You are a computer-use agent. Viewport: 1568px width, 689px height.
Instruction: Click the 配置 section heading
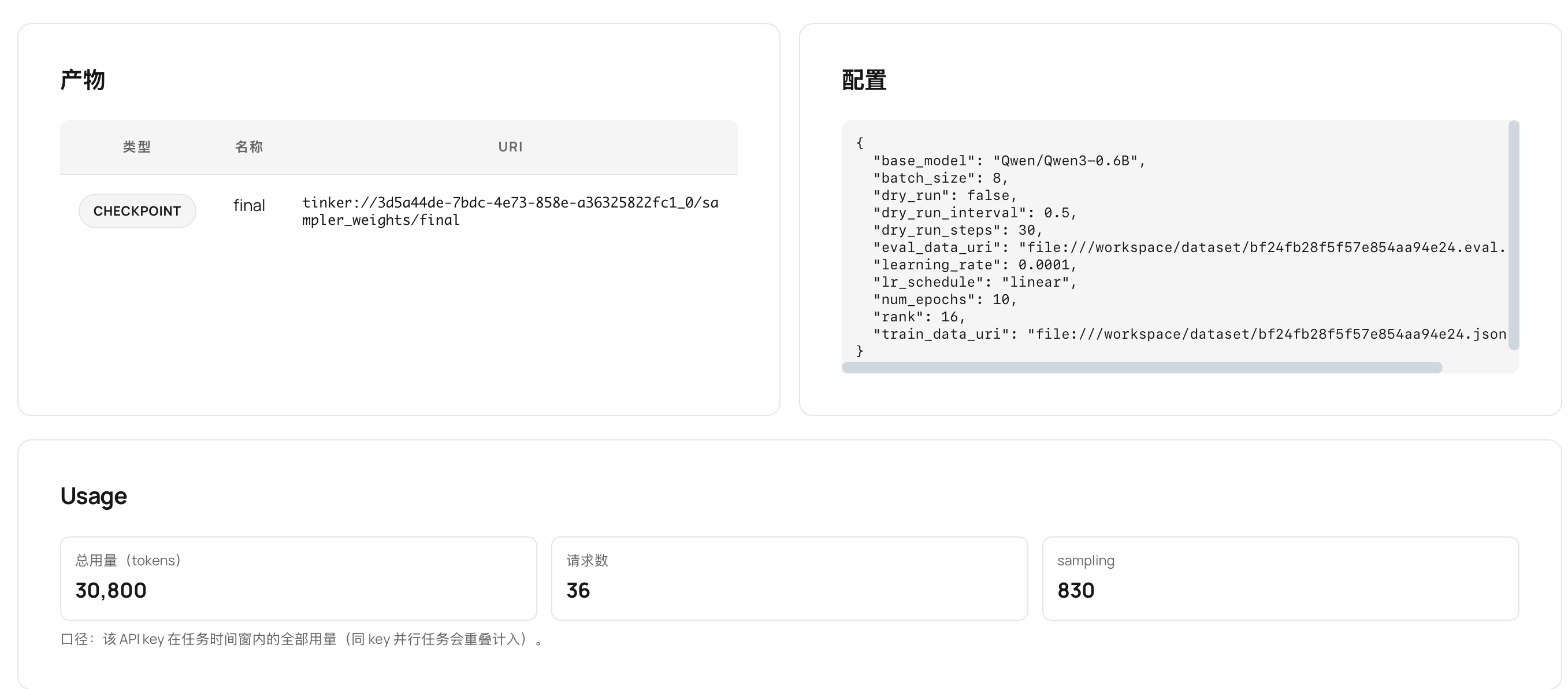864,80
